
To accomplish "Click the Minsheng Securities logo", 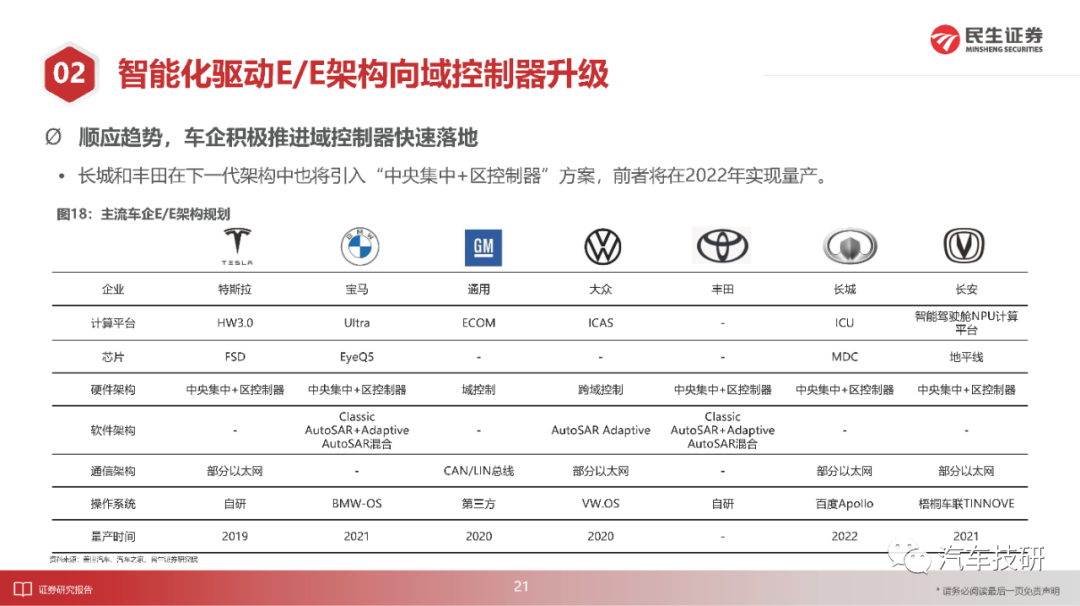I will pos(986,39).
